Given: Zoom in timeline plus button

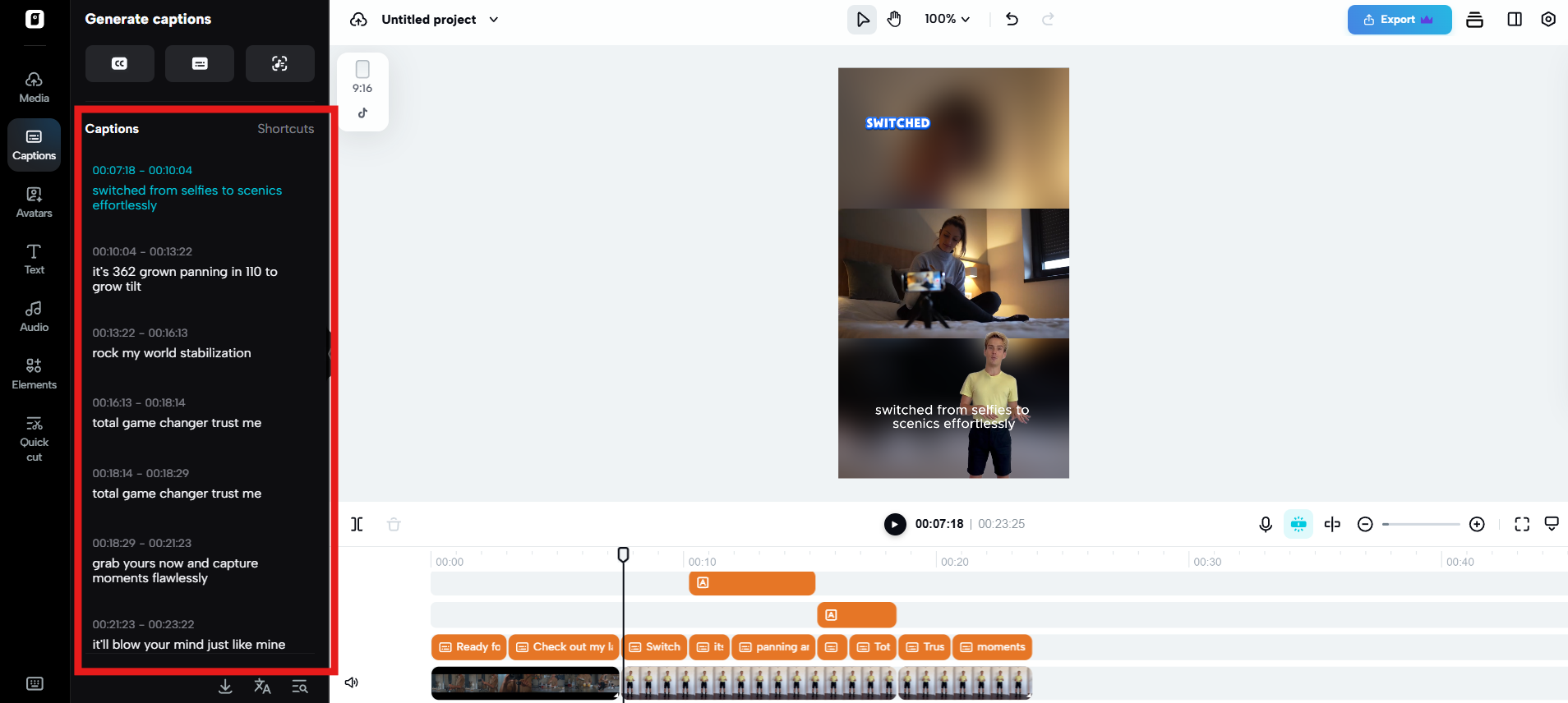Looking at the screenshot, I should 1477,524.
